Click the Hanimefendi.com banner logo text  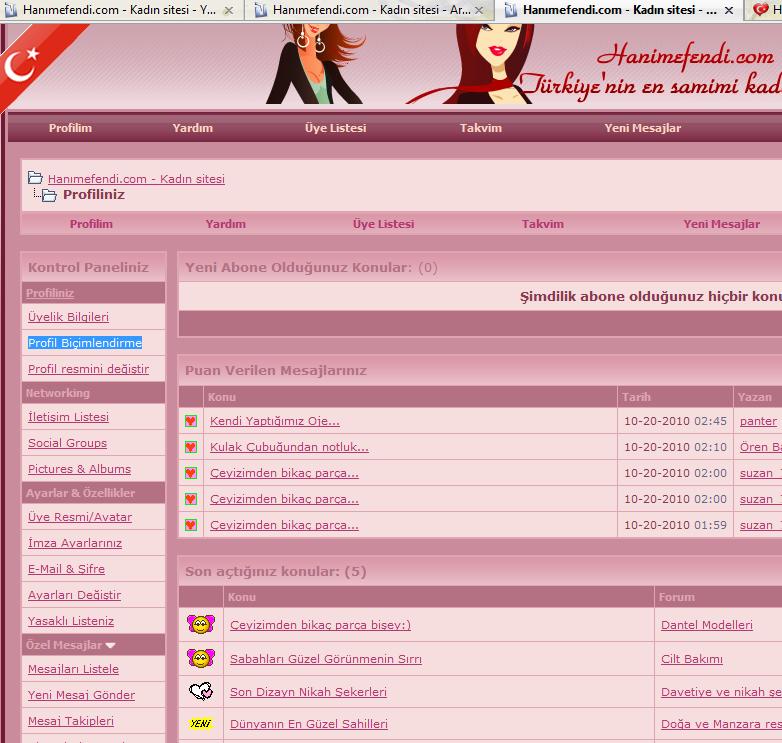click(x=685, y=57)
